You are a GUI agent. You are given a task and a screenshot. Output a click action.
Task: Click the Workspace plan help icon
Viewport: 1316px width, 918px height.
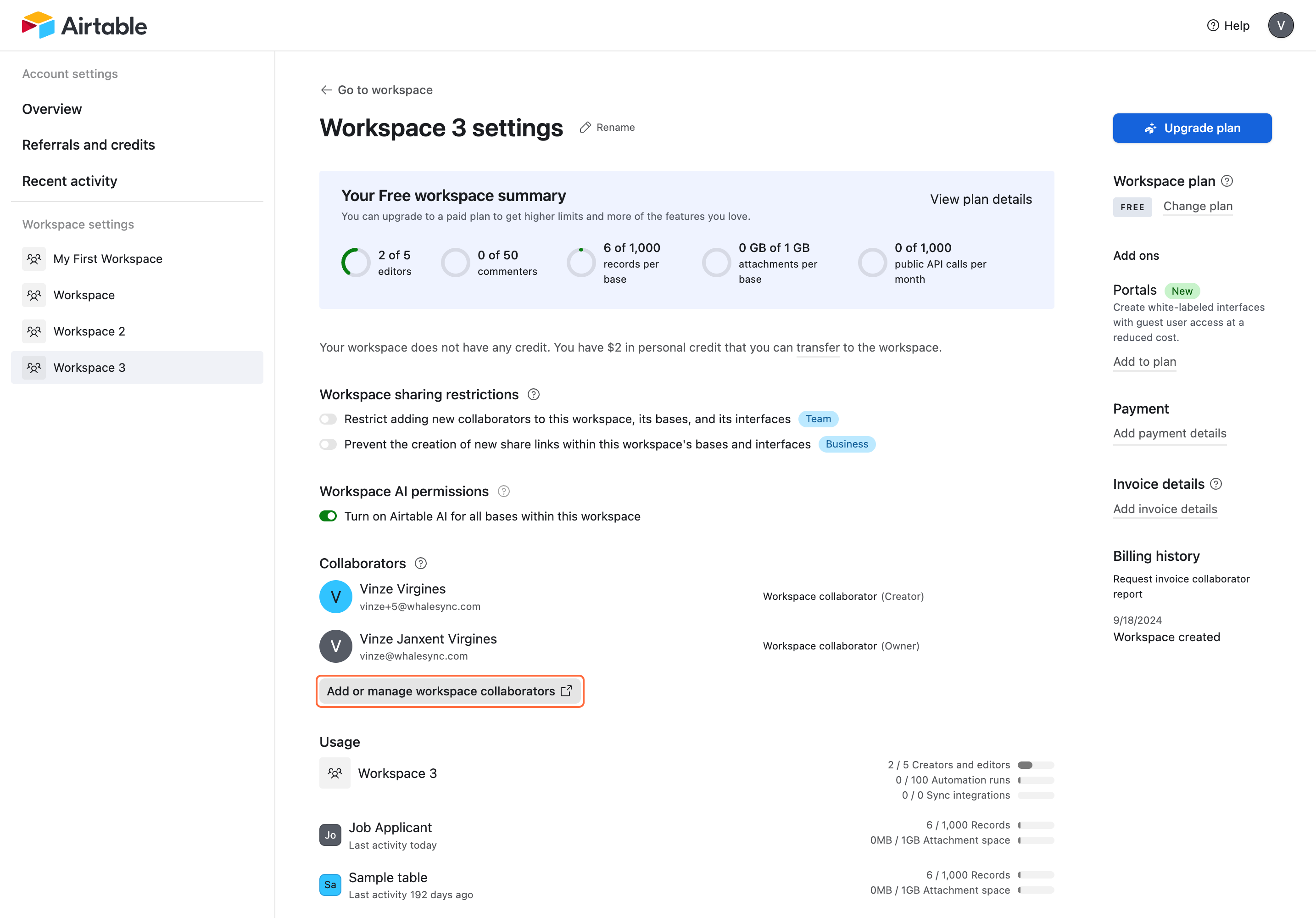(x=1227, y=181)
